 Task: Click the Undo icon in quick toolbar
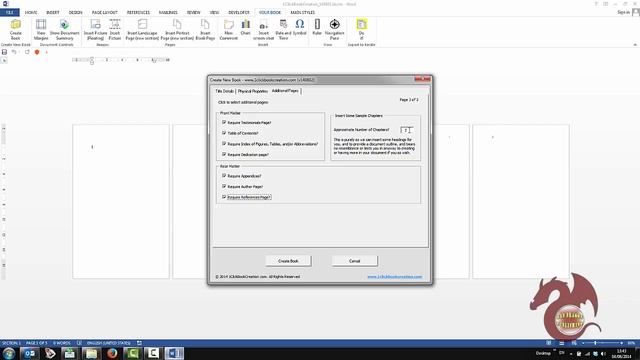[14, 52]
